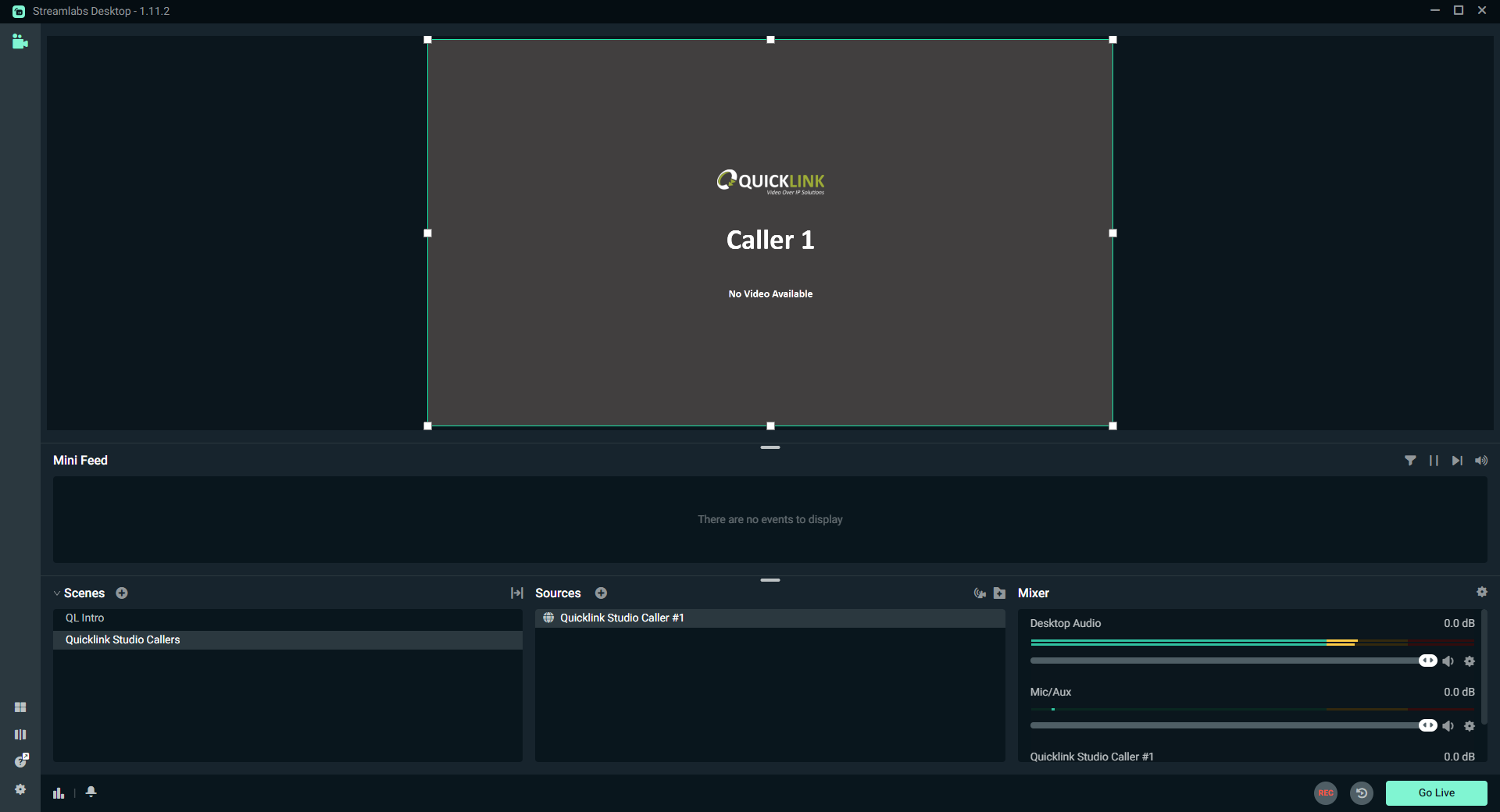Open scene transitions icon beside Scenes
1500x812 pixels.
pyautogui.click(x=516, y=593)
